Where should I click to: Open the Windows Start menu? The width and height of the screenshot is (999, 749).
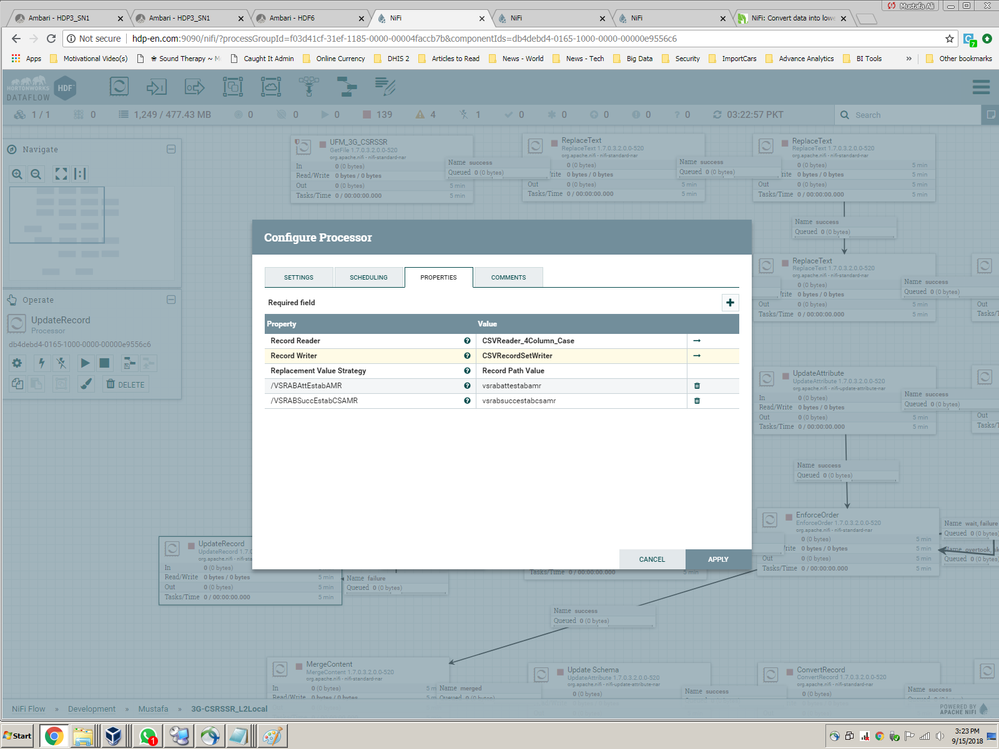point(17,736)
